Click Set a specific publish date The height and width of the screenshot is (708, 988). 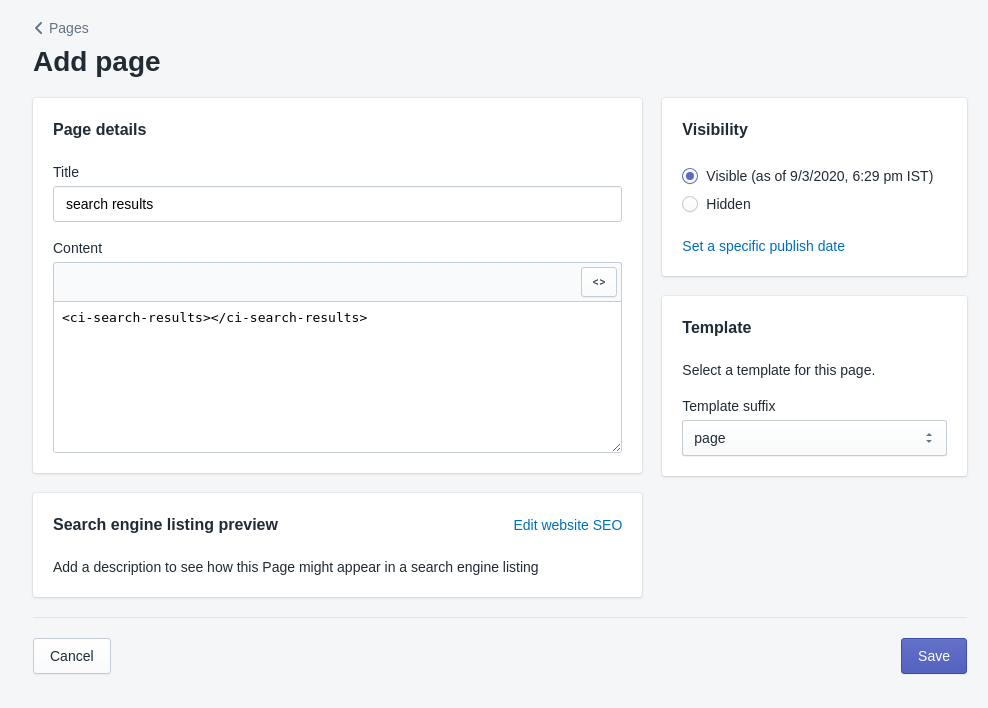point(763,246)
